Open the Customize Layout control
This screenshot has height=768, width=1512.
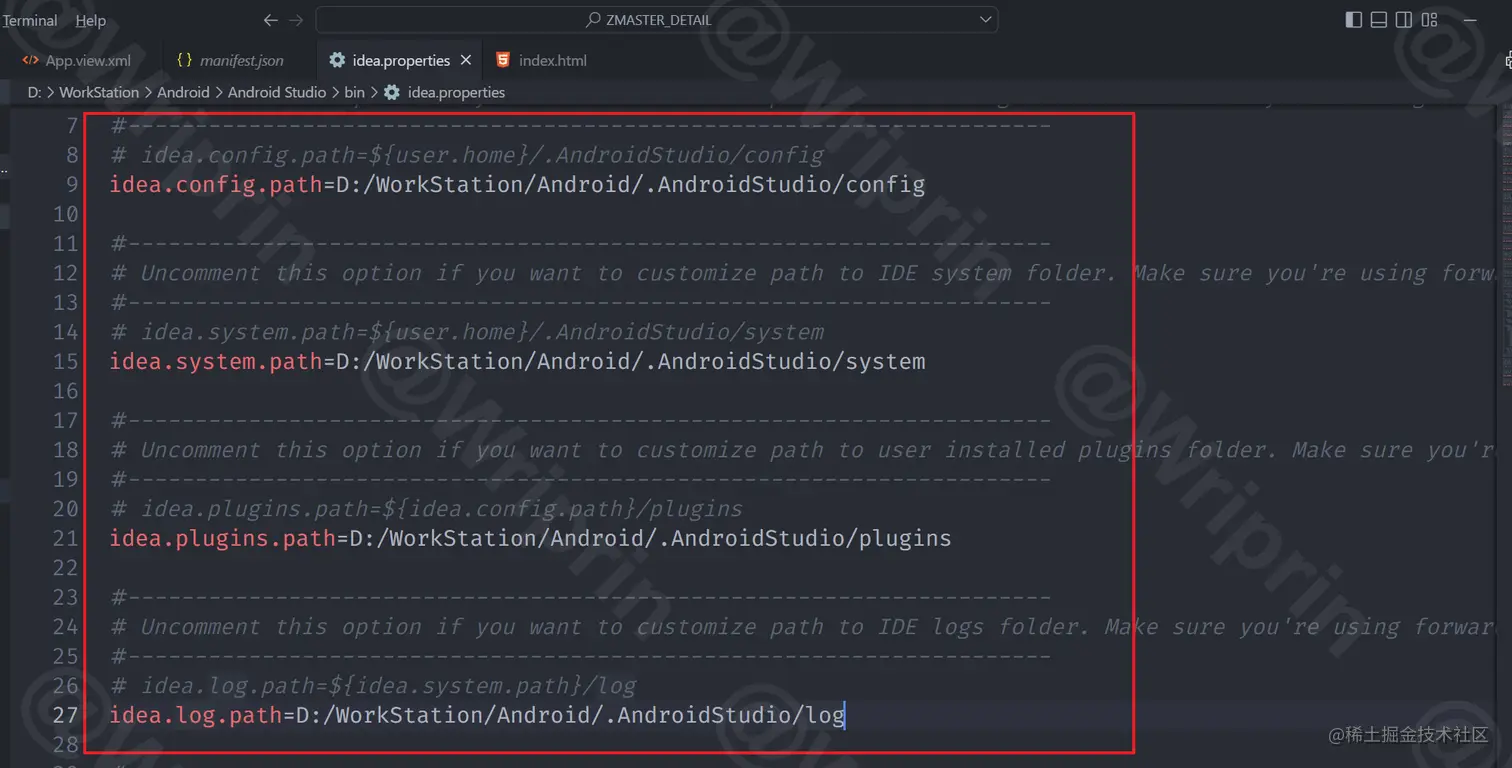tap(1428, 19)
